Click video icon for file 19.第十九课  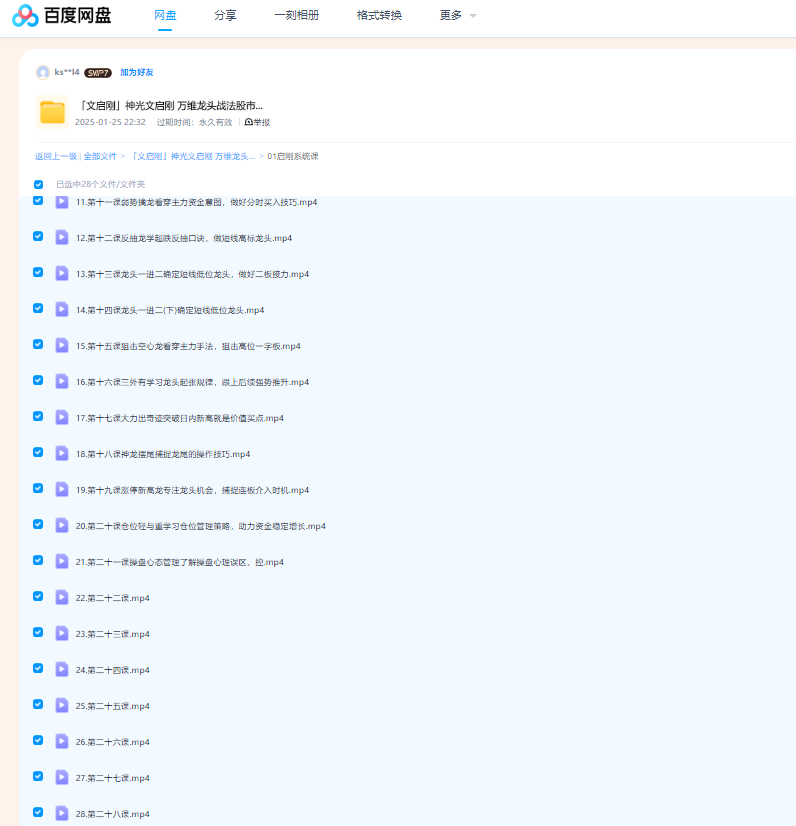[62, 489]
